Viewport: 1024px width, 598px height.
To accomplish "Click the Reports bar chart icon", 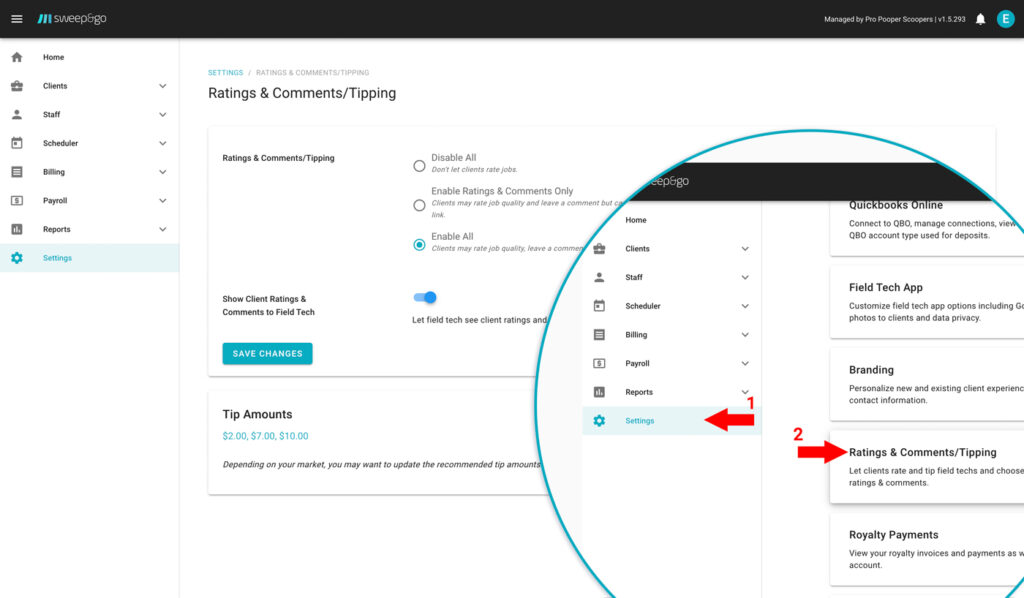I will (x=16, y=229).
